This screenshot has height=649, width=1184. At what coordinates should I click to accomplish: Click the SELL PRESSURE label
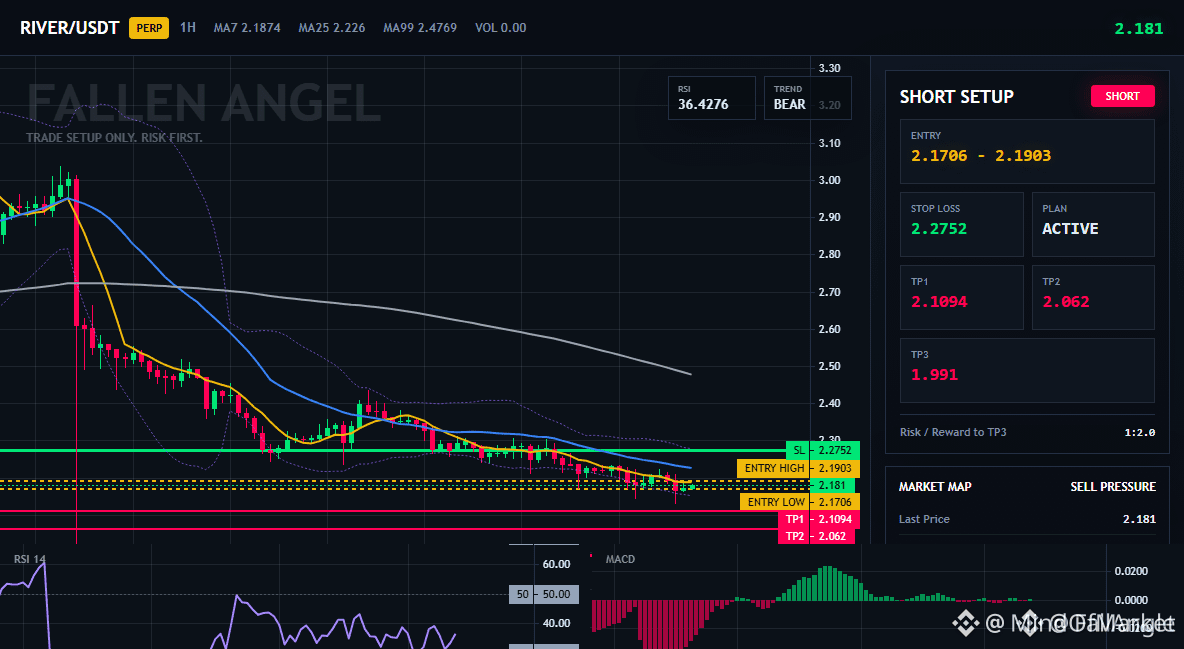coord(1112,487)
